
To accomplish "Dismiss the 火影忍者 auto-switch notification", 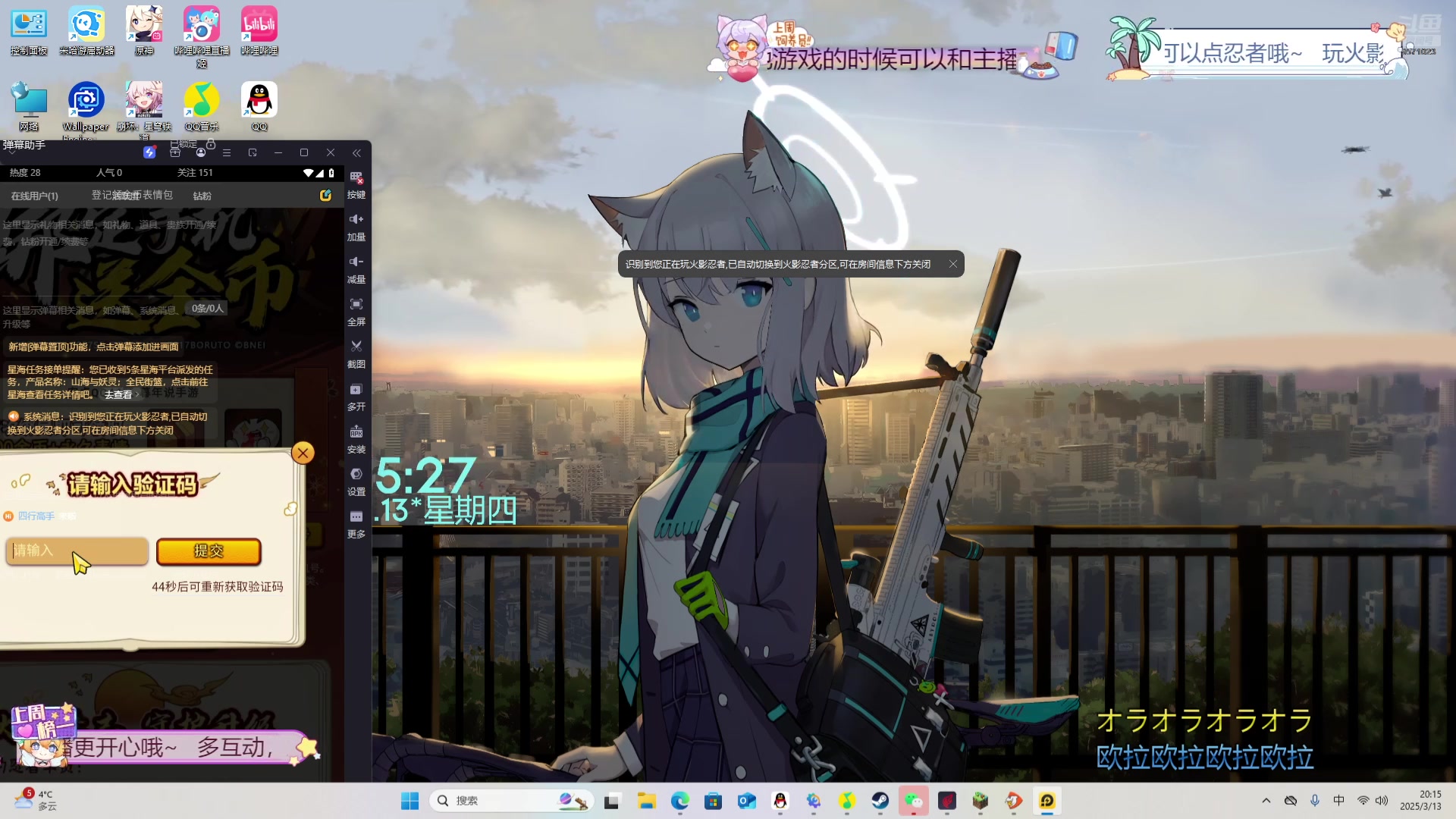I will (x=953, y=264).
